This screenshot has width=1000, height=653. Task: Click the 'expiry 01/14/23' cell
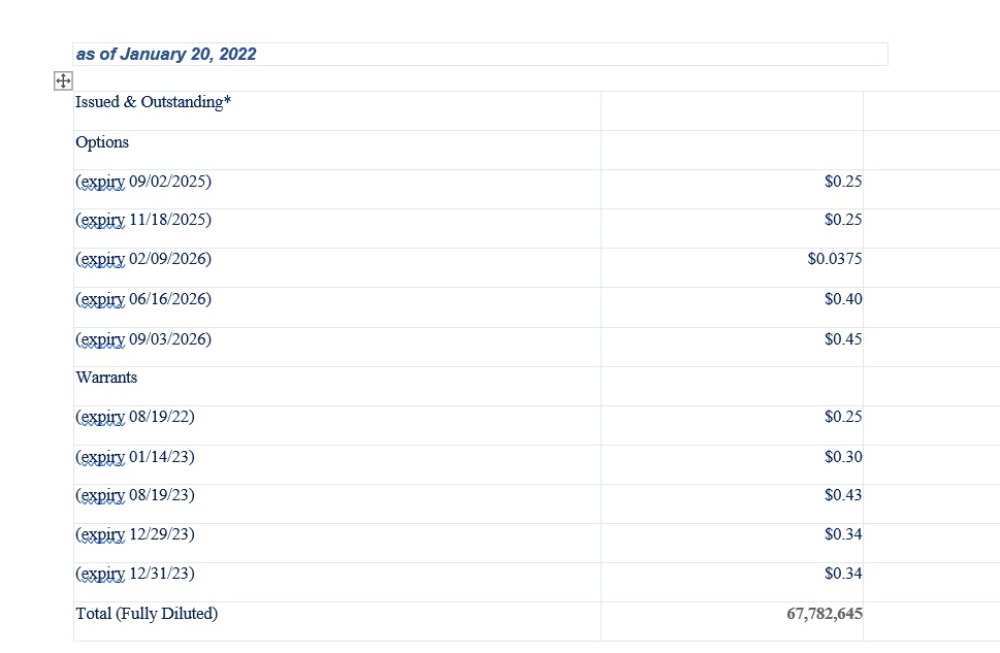pos(134,457)
